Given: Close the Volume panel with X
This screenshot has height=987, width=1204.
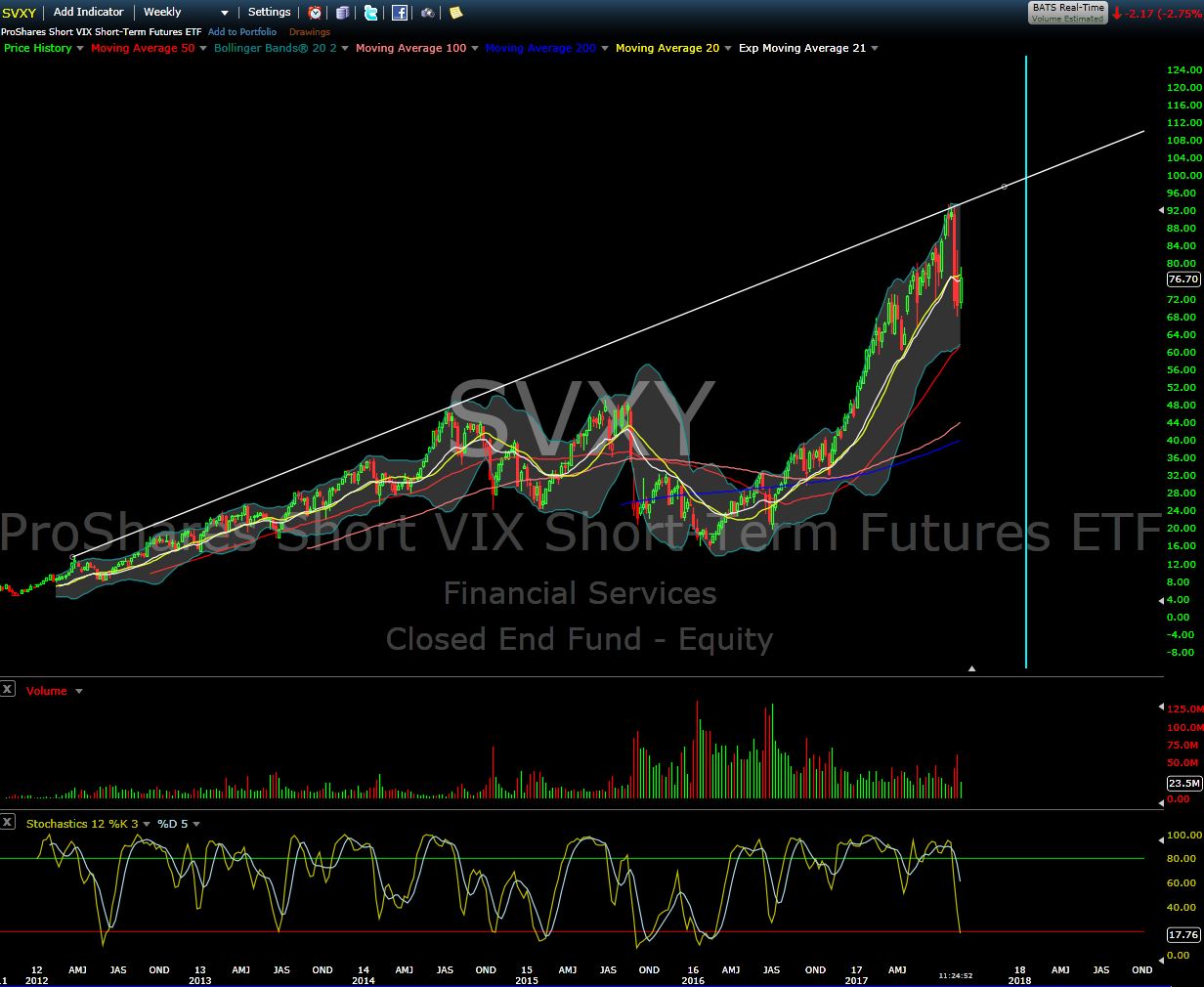Looking at the screenshot, I should 8,689.
